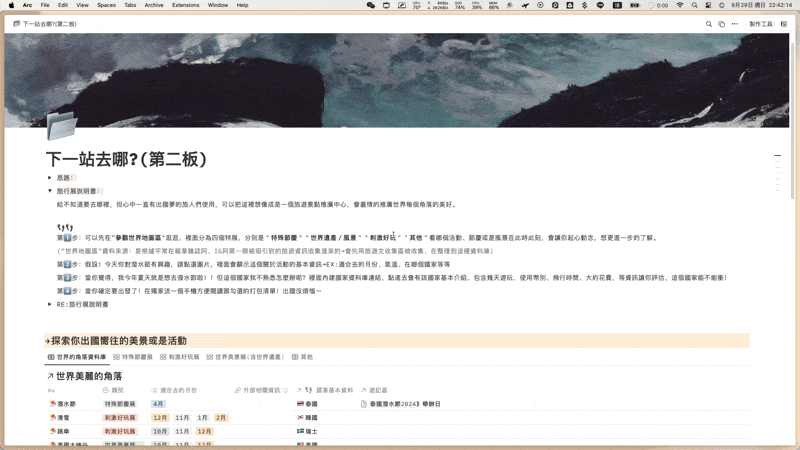Click the battery icon in menu bar
This screenshot has height=450, width=800.
635,5
